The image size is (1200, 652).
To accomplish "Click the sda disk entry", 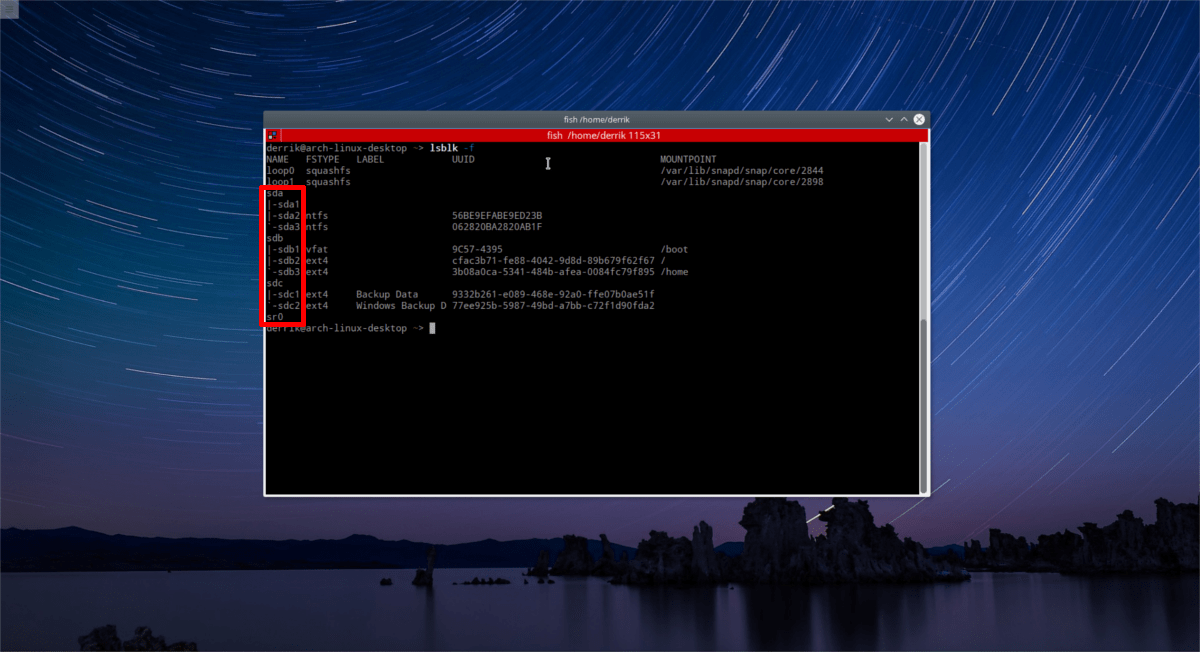I will [x=274, y=193].
